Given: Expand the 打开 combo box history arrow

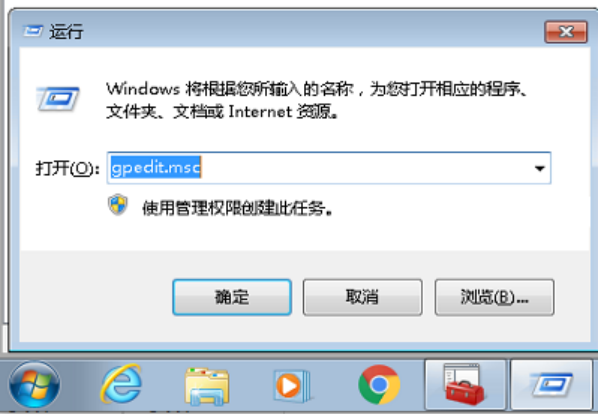Looking at the screenshot, I should [539, 168].
